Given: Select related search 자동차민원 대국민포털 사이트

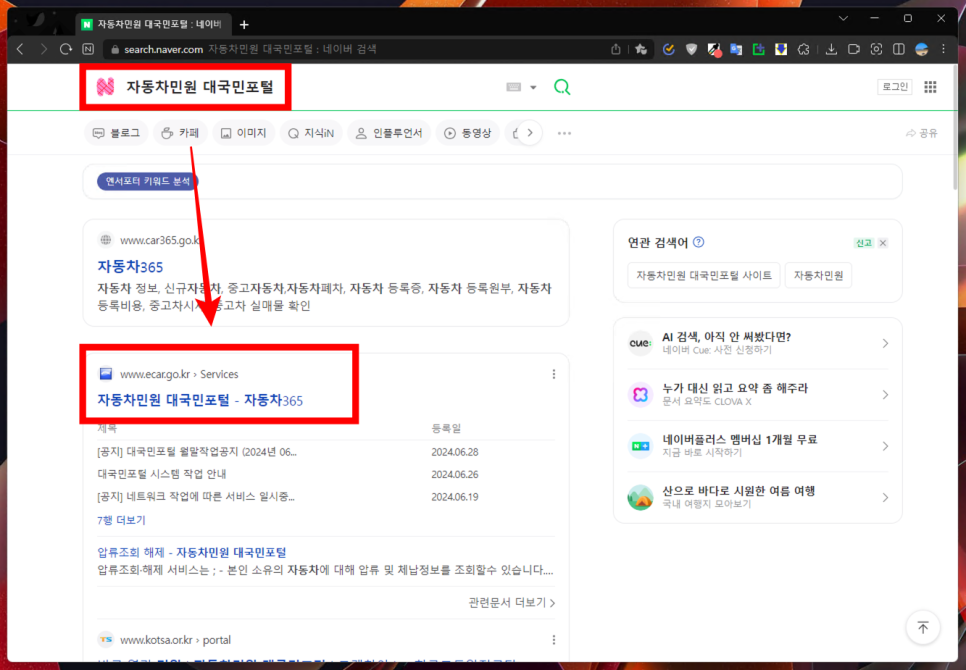Looking at the screenshot, I should (x=704, y=275).
